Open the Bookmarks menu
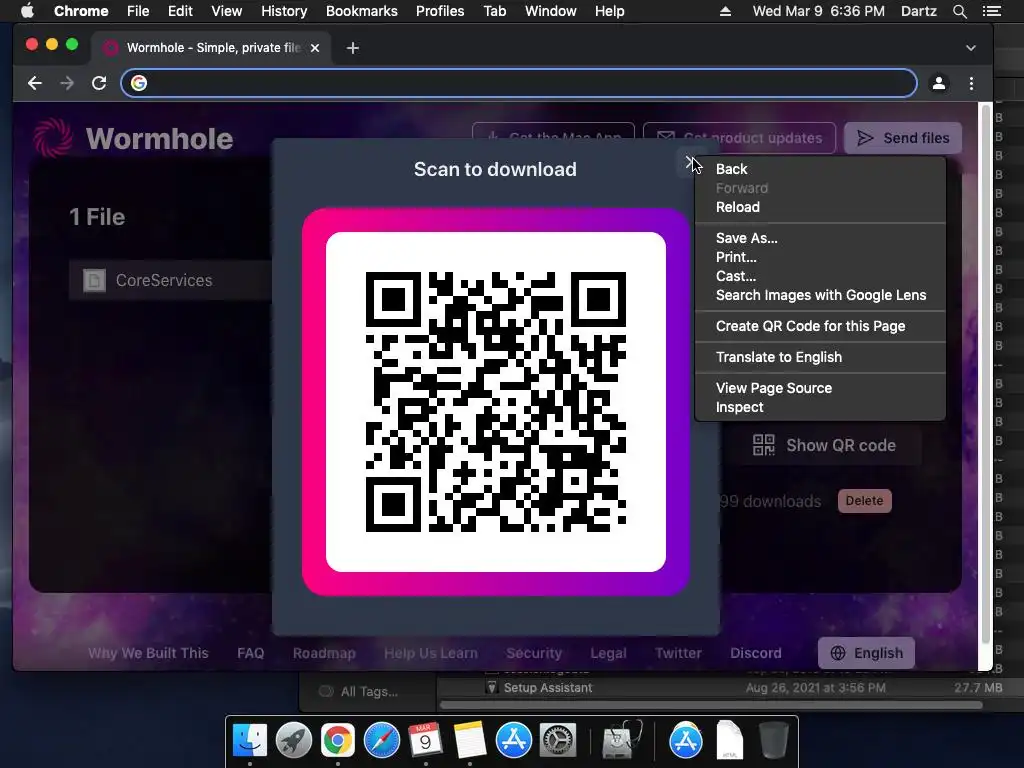 362,11
